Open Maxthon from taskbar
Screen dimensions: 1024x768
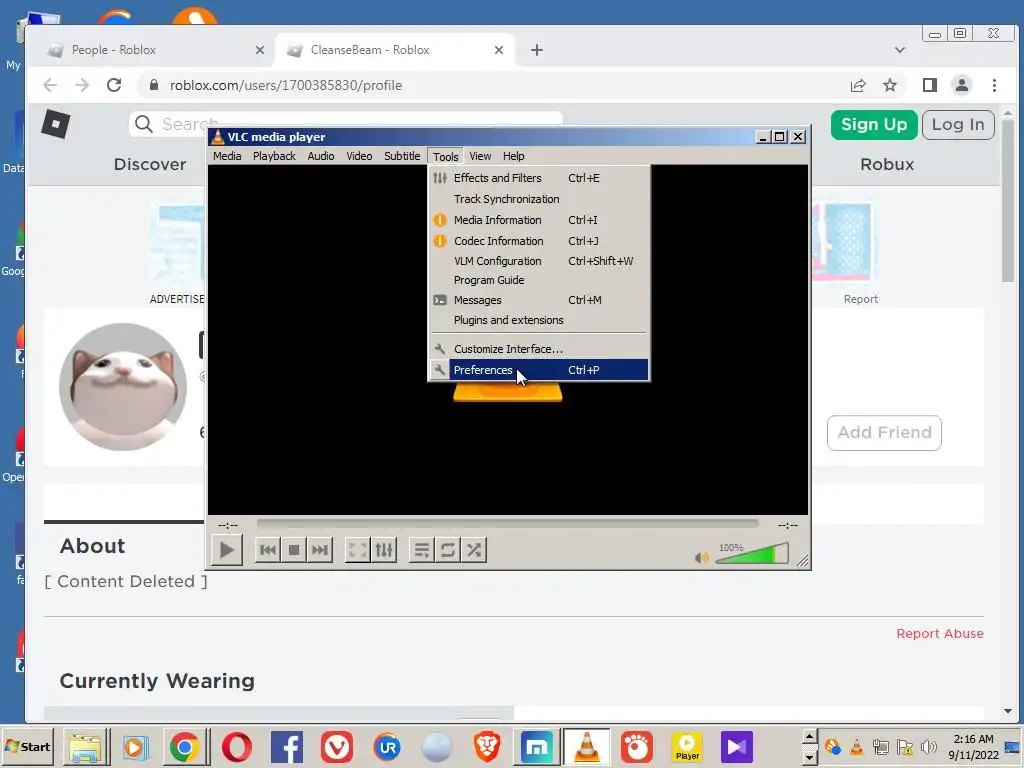click(x=536, y=746)
